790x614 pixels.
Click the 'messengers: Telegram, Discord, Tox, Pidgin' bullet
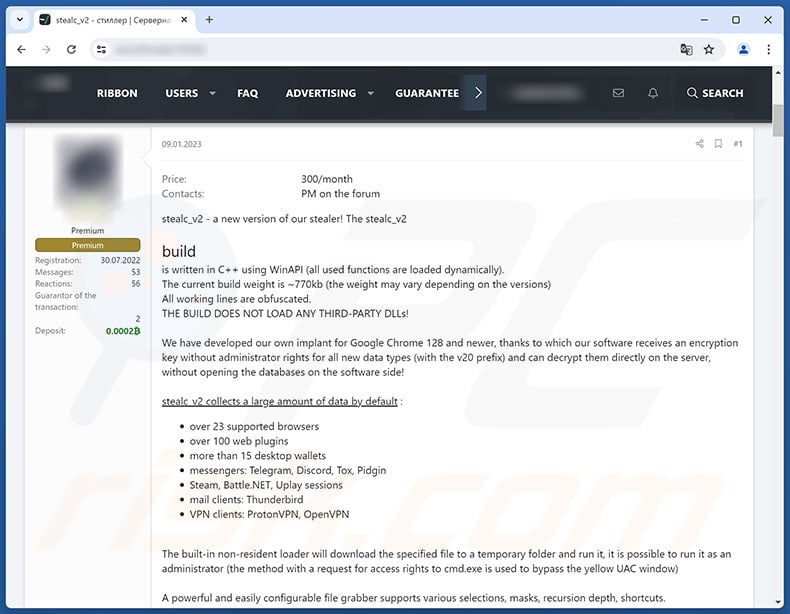click(288, 470)
